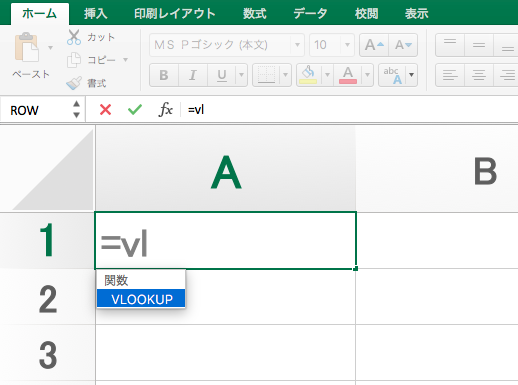518x385 pixels.
Task: Cancel formula entry with red X
Action: coord(105,109)
